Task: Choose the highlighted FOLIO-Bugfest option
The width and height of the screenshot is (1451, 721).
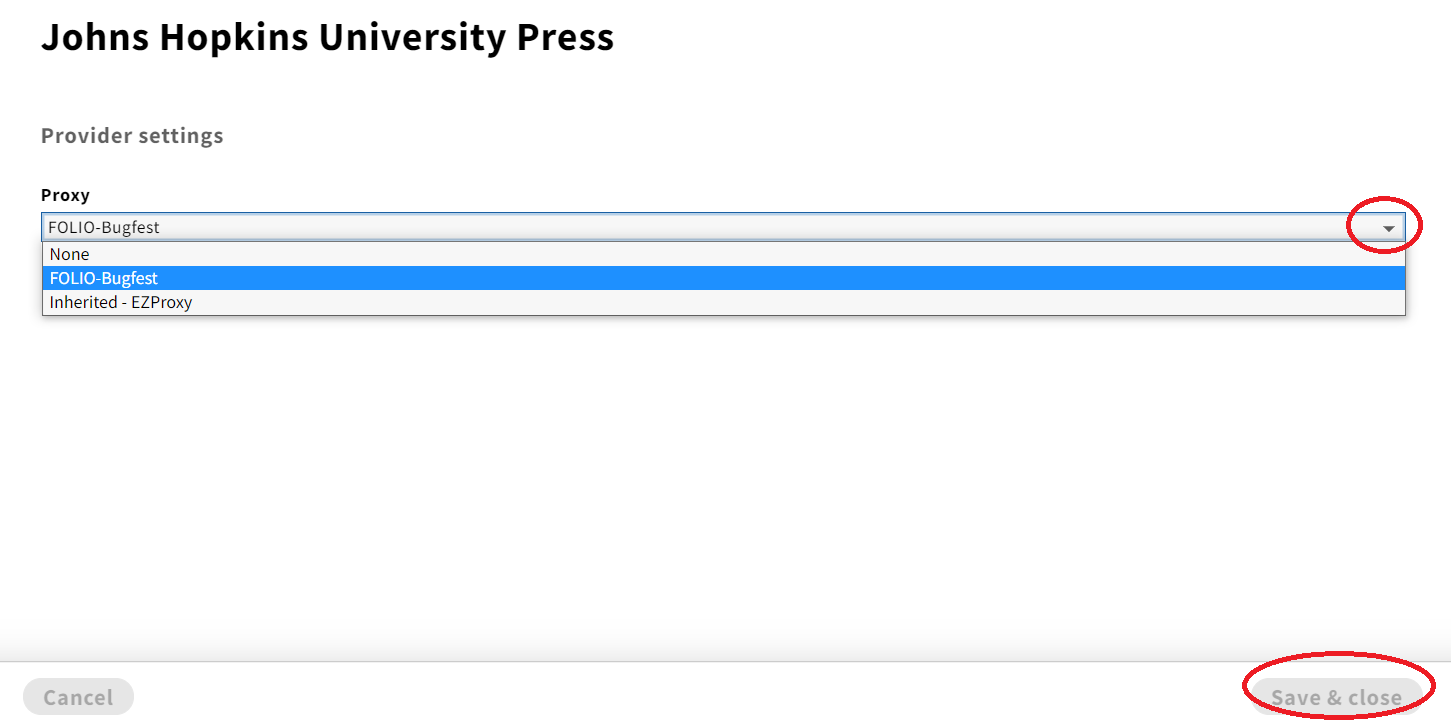Action: coord(724,278)
